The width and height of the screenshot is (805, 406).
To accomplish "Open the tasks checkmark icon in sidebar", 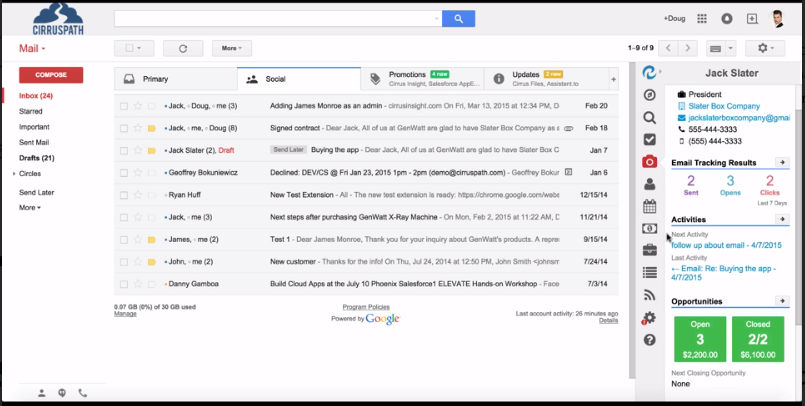I will click(649, 140).
